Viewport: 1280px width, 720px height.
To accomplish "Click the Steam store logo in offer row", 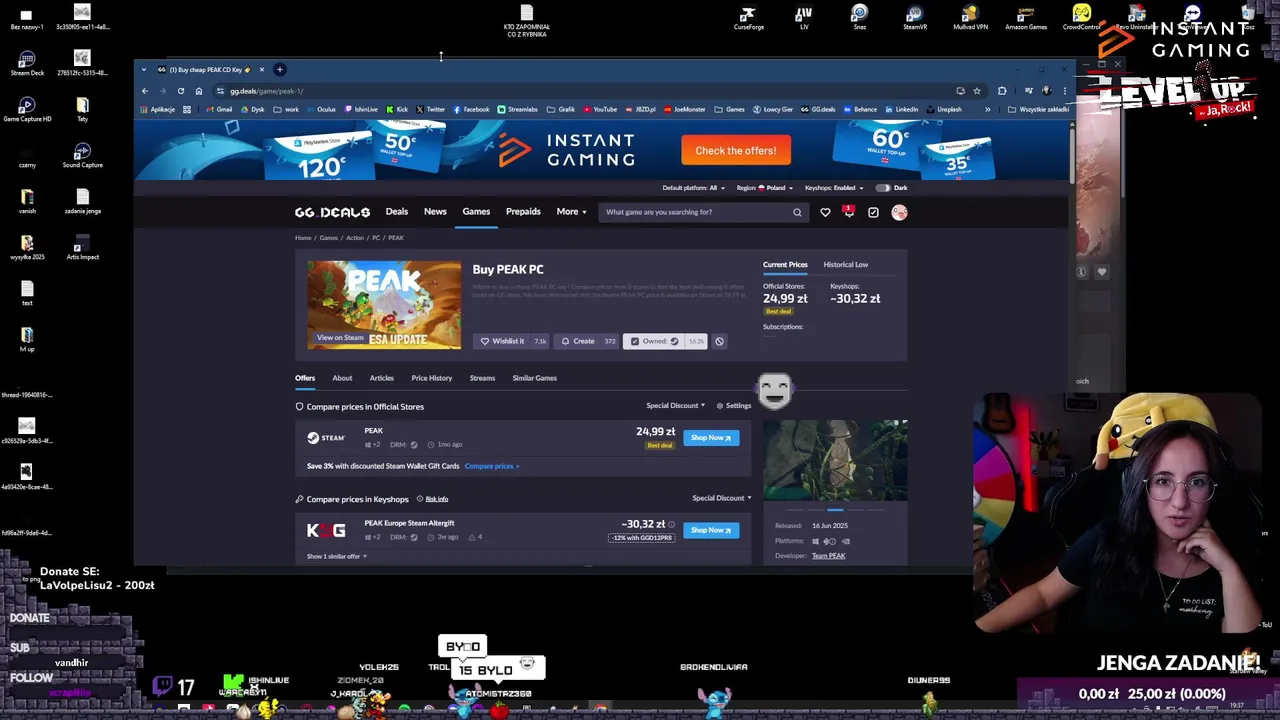I will click(326, 438).
